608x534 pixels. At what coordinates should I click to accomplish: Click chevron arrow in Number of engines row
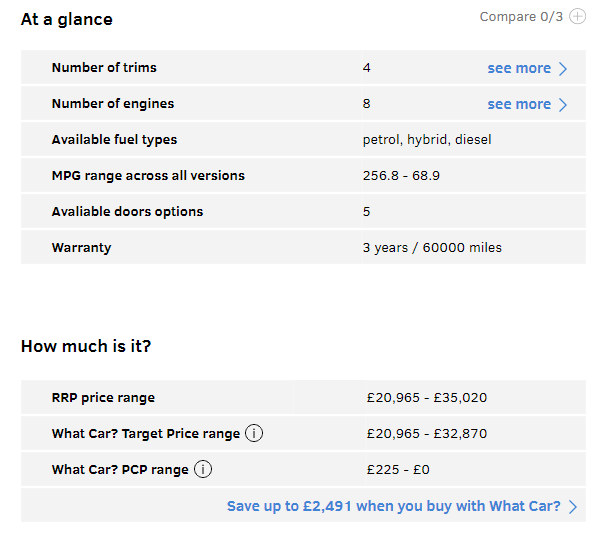563,104
